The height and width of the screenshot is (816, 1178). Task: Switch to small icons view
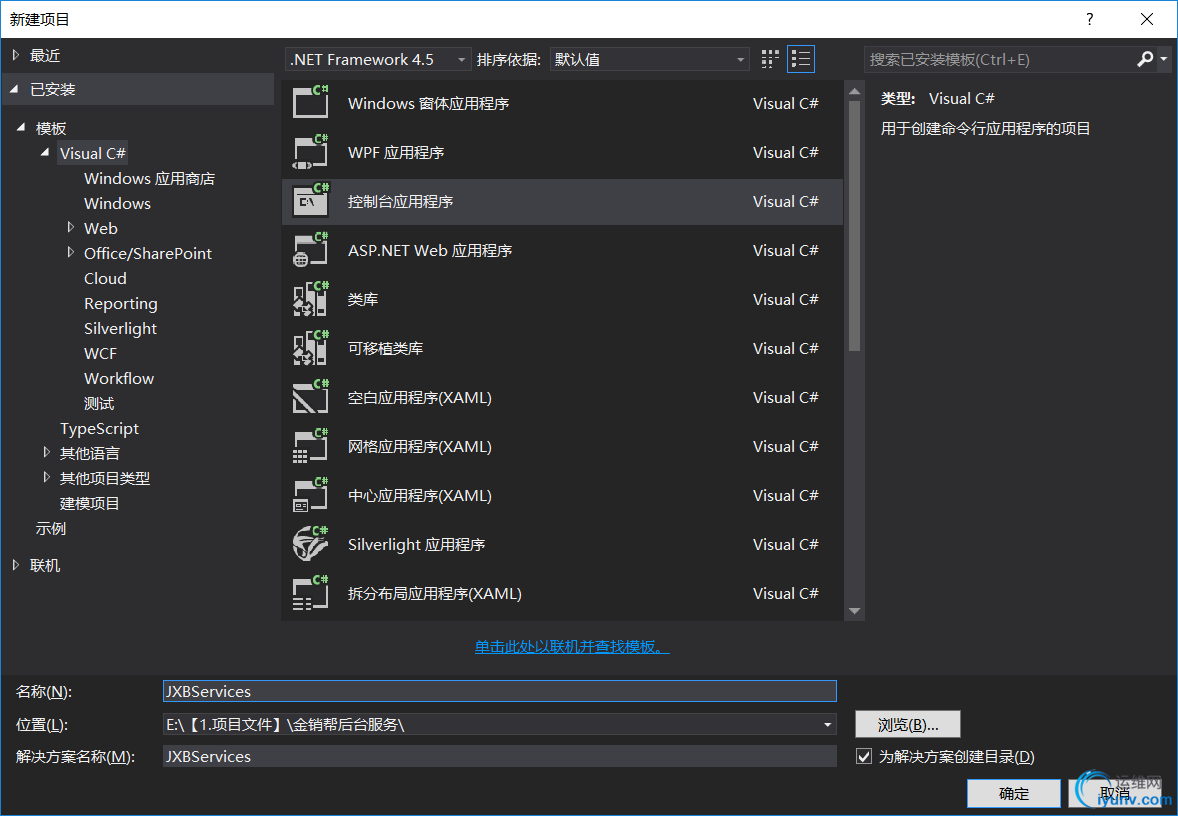[x=770, y=59]
